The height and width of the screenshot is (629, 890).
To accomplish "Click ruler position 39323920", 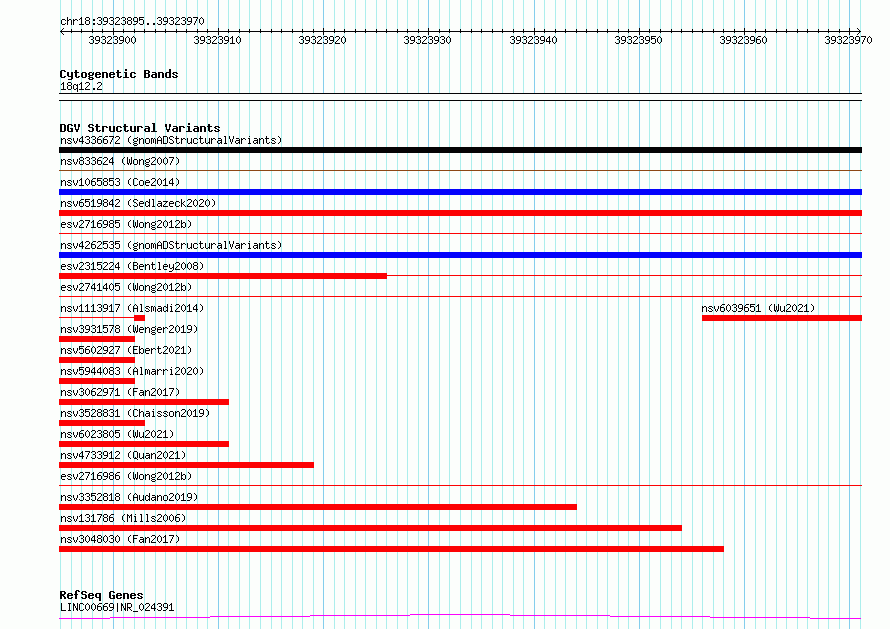I will (322, 40).
